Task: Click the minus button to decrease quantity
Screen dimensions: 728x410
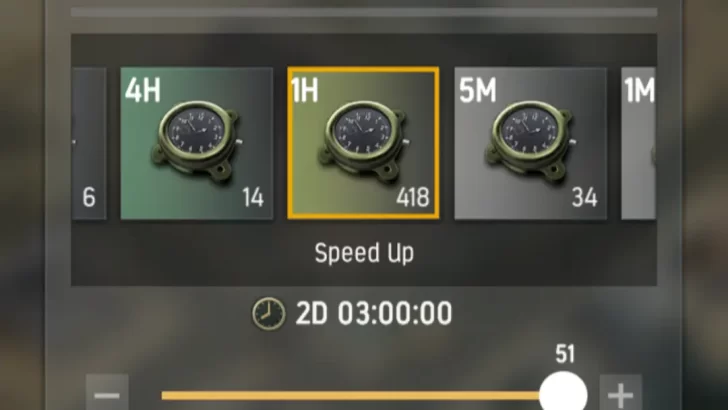Action: coord(107,394)
